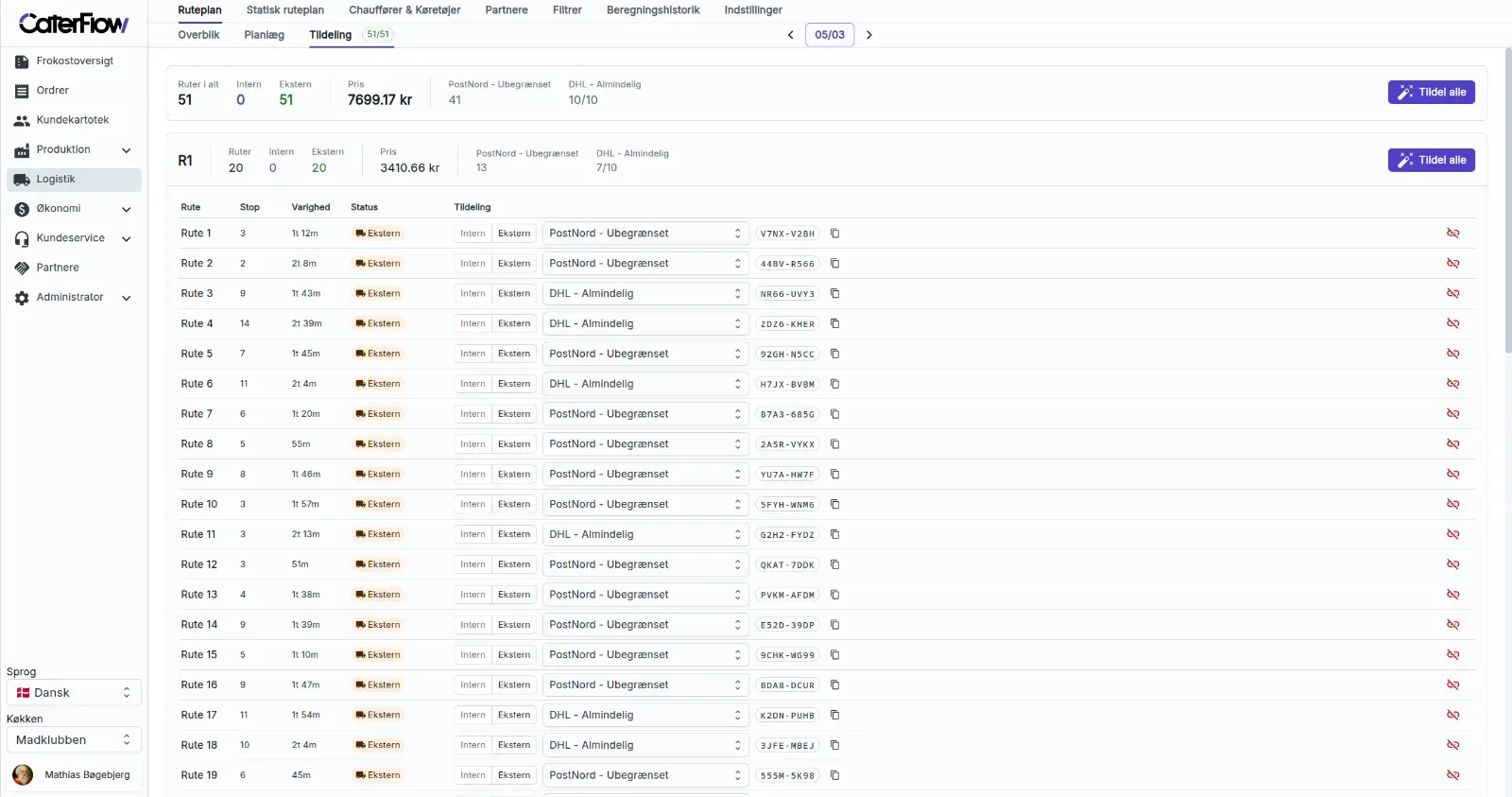The height and width of the screenshot is (797, 1512).
Task: Click the top Tildel alle button
Action: tap(1431, 93)
